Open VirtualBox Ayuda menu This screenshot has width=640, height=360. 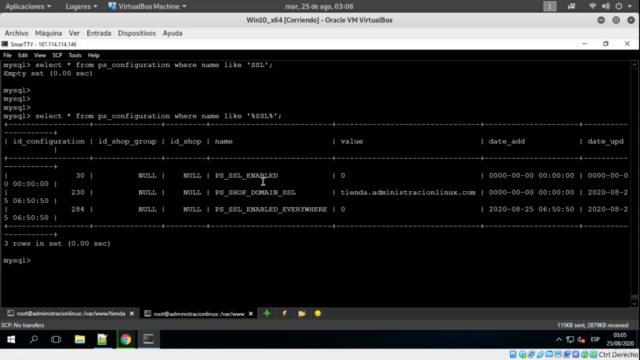[x=172, y=33]
